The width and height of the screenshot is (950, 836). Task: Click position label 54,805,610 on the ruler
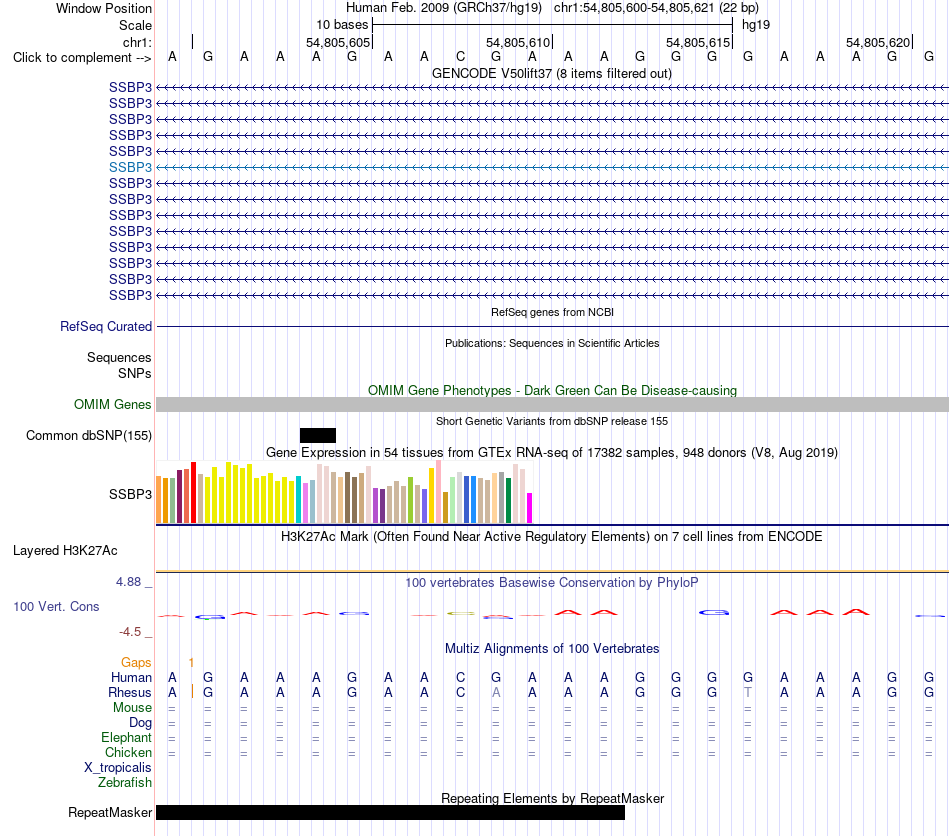pyautogui.click(x=518, y=42)
